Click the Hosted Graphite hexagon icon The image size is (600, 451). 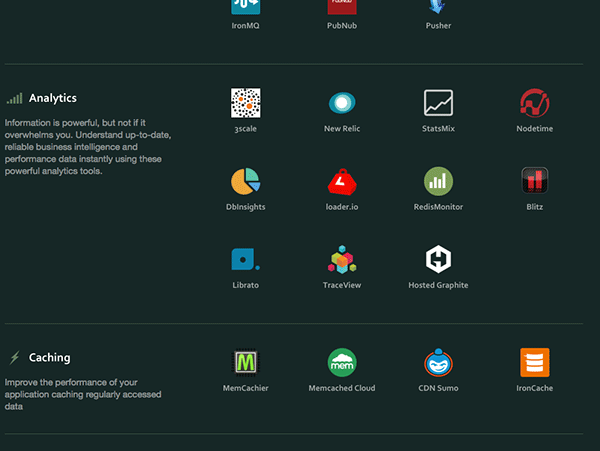coord(438,259)
